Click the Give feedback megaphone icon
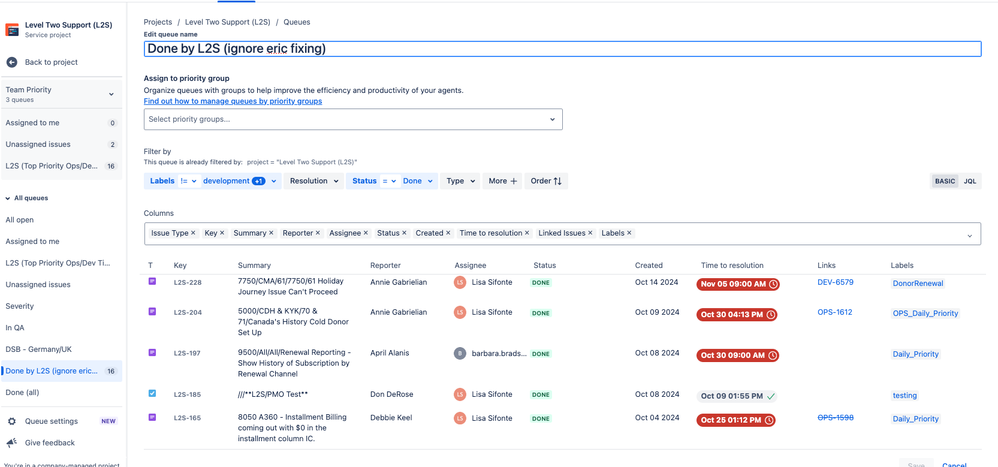Viewport: 998px width, 467px height. coord(12,443)
